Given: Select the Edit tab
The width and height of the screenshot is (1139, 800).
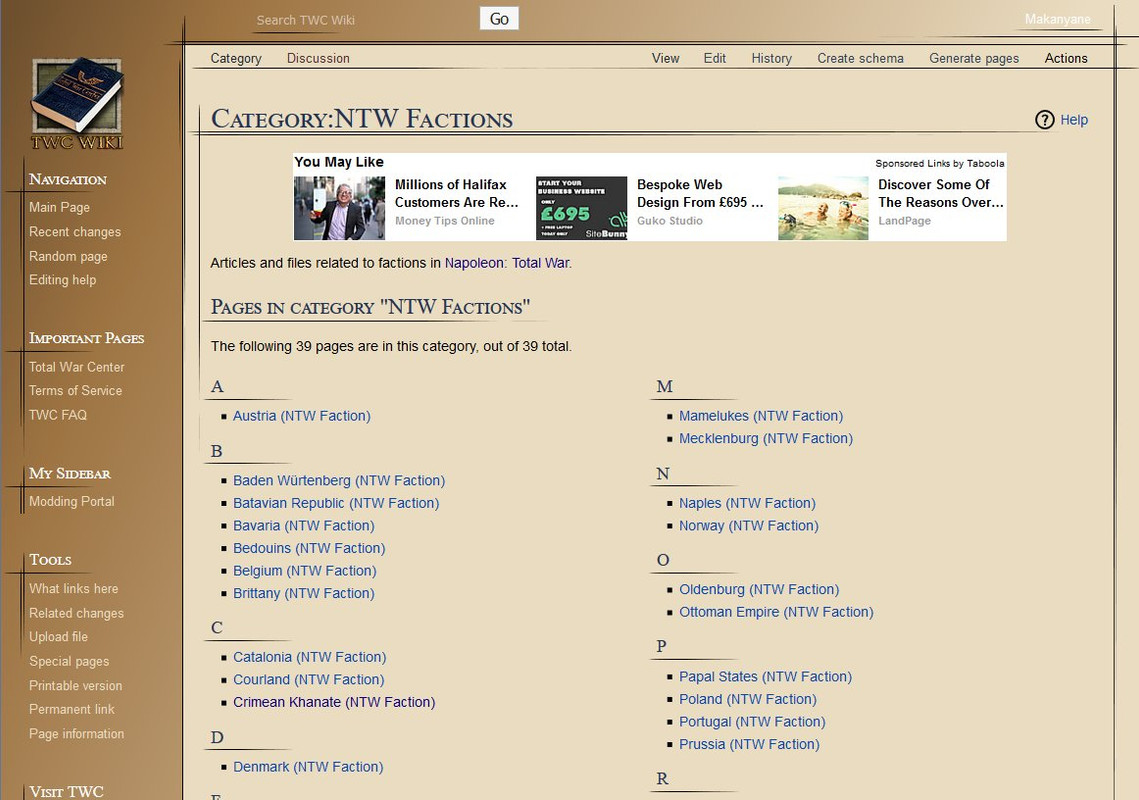Looking at the screenshot, I should 715,58.
